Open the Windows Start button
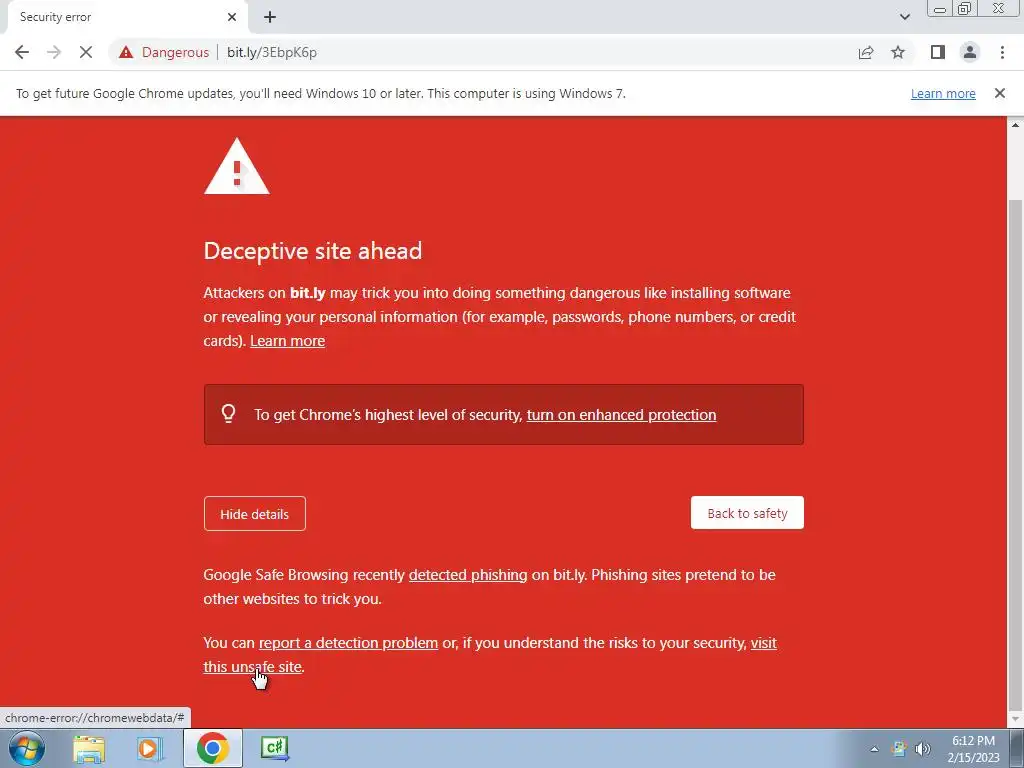The height and width of the screenshot is (768, 1024). [x=27, y=748]
